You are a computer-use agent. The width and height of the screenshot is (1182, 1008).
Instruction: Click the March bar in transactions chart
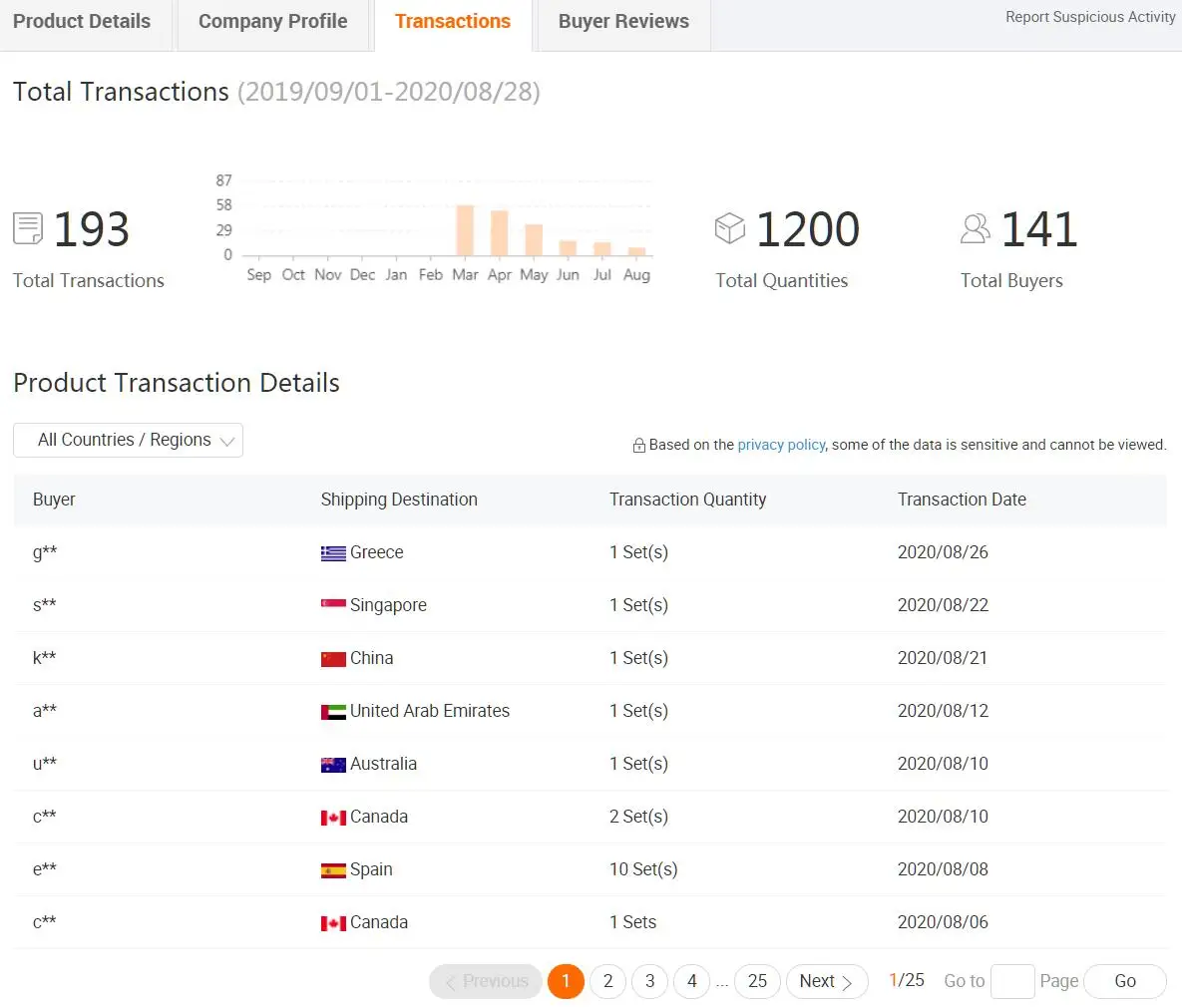tap(465, 230)
